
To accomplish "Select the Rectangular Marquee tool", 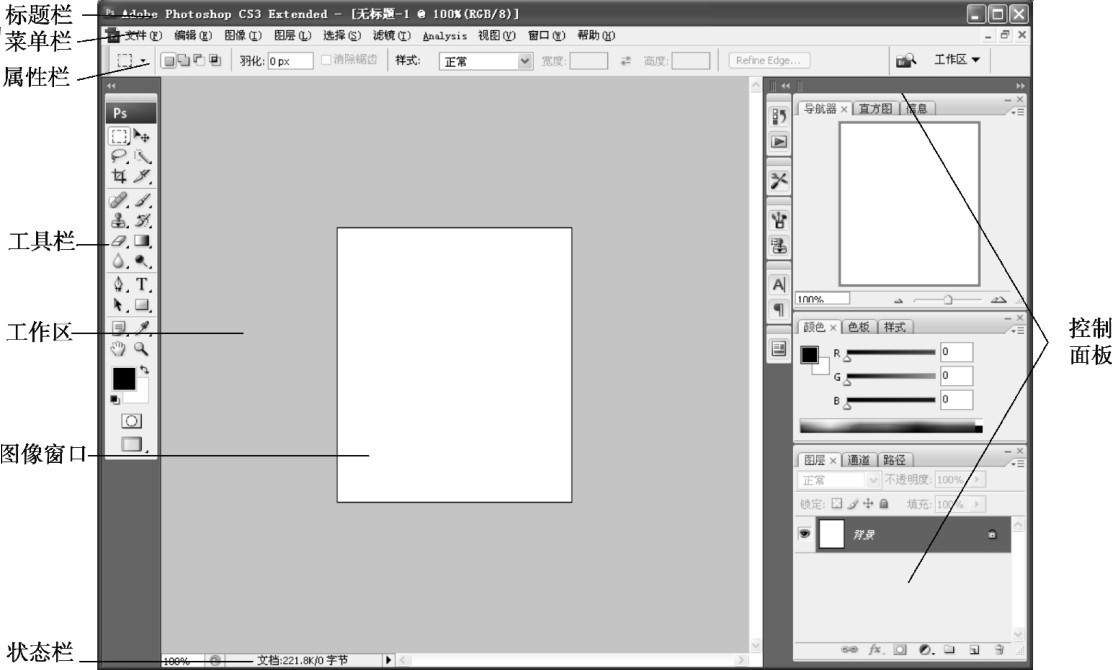I will click(x=119, y=135).
